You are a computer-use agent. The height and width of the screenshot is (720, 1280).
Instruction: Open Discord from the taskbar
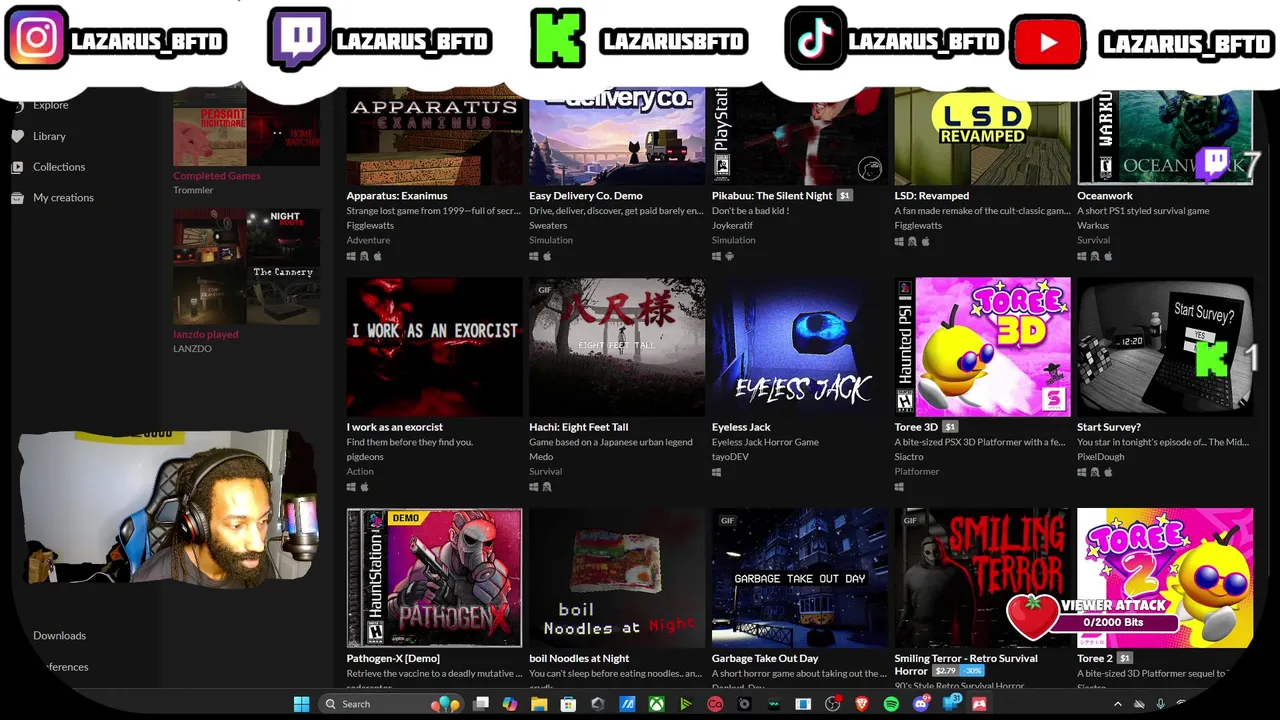[x=921, y=704]
